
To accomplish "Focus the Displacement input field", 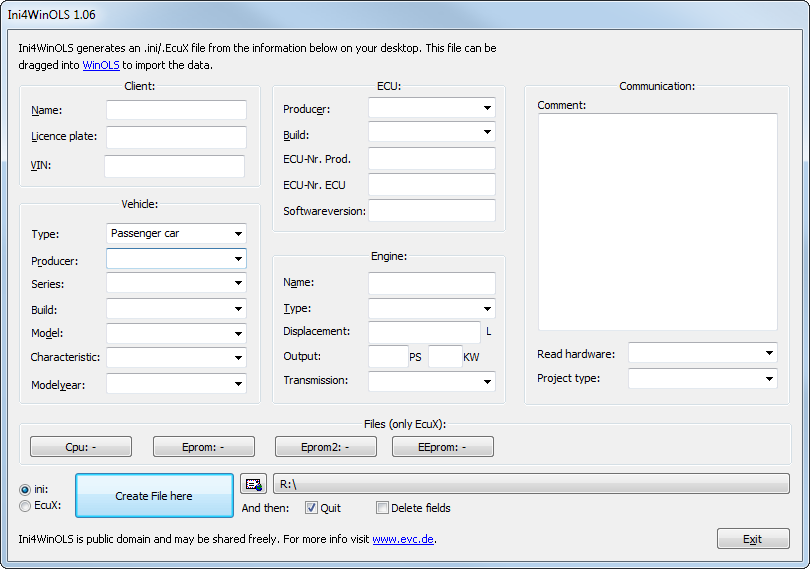I will point(424,332).
